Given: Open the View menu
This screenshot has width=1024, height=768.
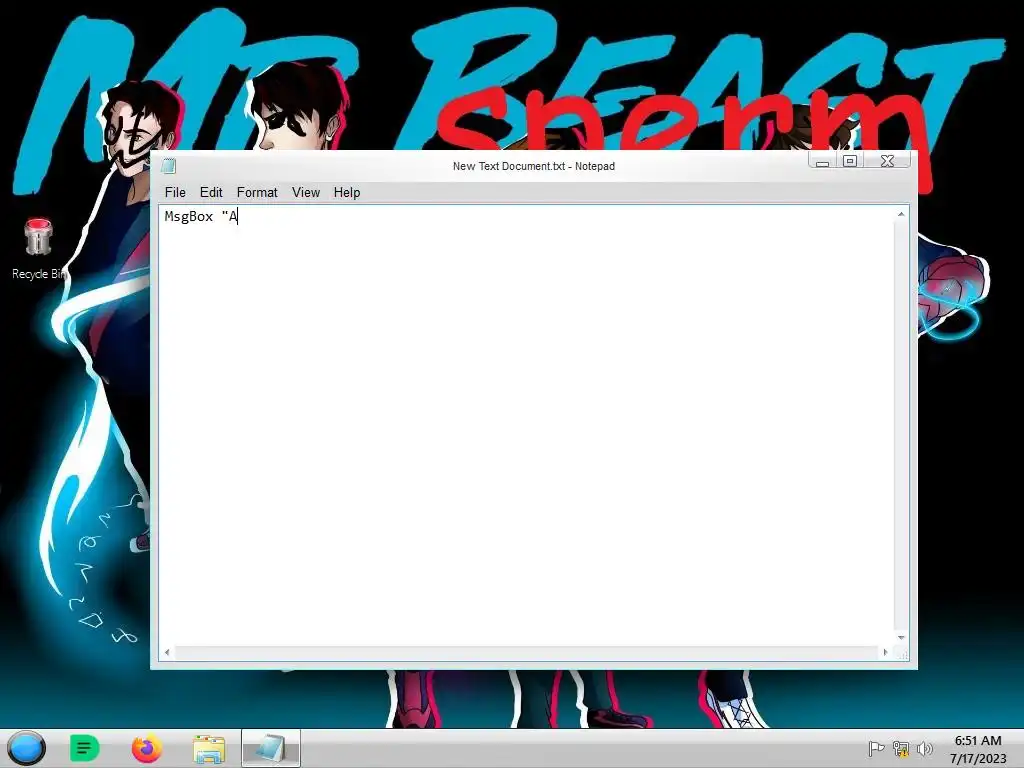Looking at the screenshot, I should [306, 193].
